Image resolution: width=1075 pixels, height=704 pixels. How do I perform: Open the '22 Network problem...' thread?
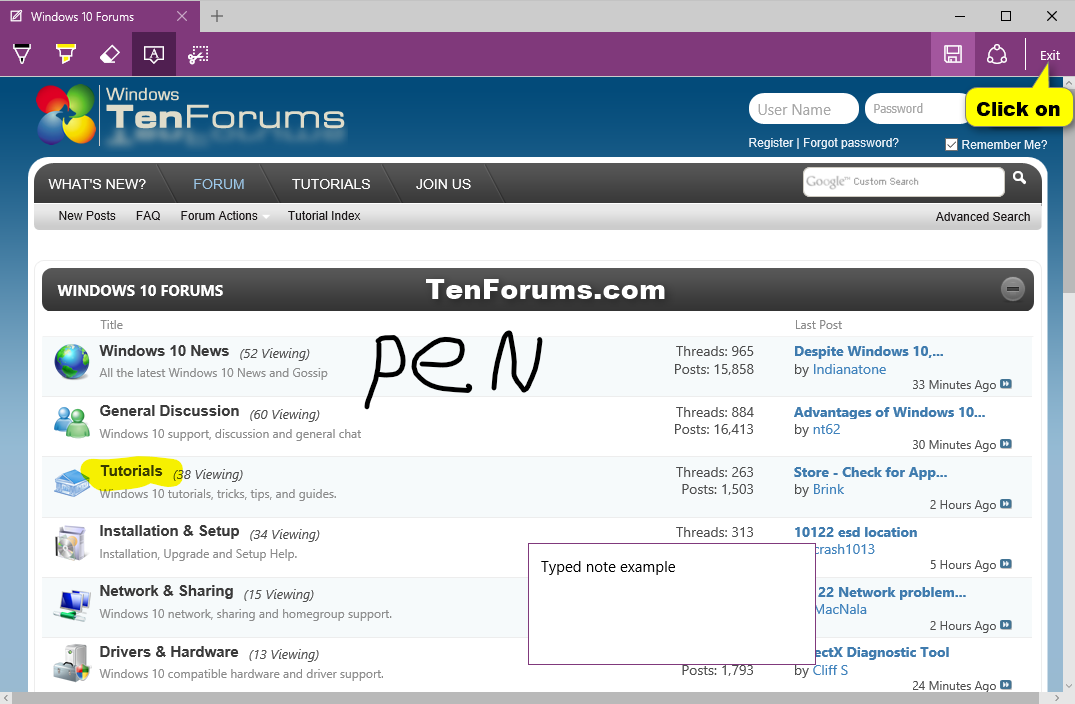tap(891, 592)
